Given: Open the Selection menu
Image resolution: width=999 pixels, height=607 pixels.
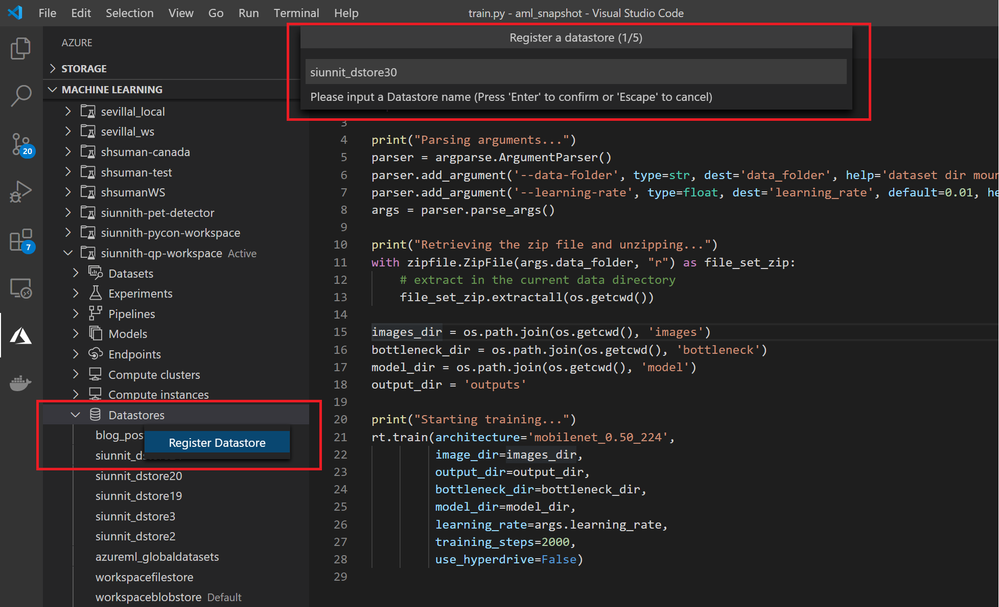Looking at the screenshot, I should tap(129, 13).
